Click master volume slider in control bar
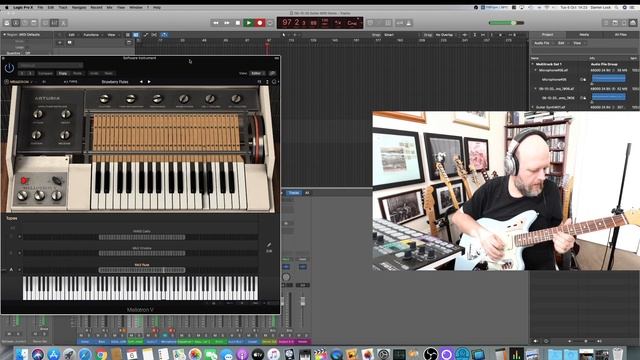Image resolution: width=640 pixels, height=360 pixels. pyautogui.click(x=506, y=23)
